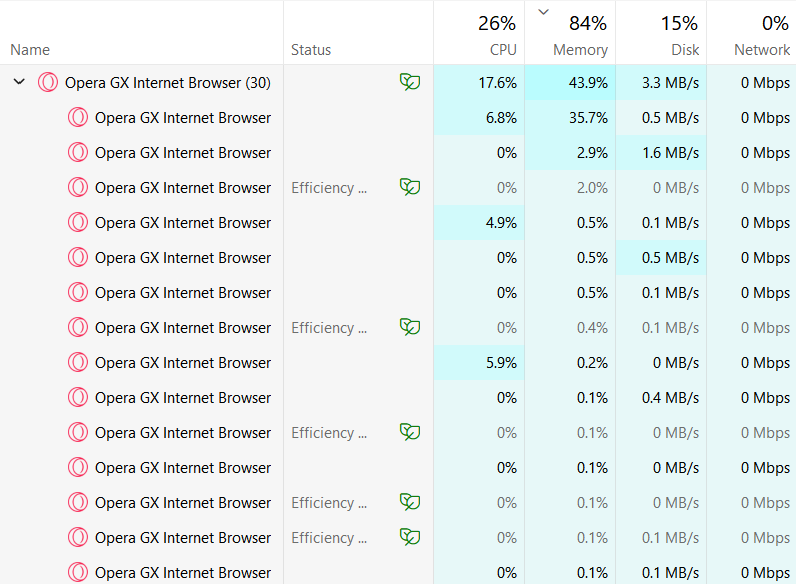The width and height of the screenshot is (796, 584).
Task: Click Opera icon of process at 4.9% CPU
Action: pos(78,223)
